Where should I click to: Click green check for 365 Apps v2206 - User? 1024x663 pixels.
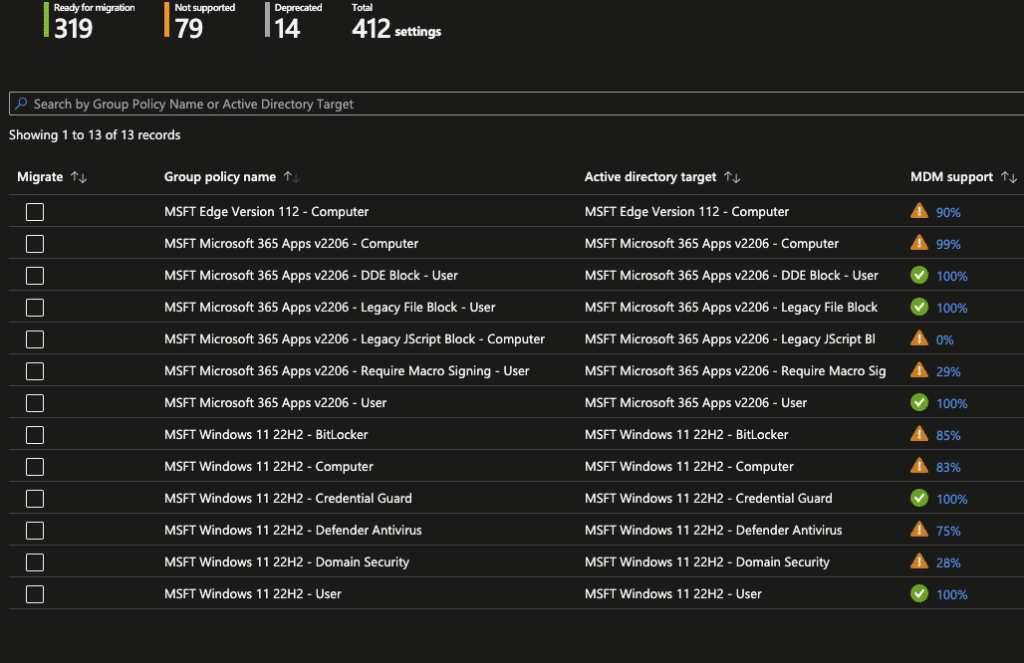point(919,402)
